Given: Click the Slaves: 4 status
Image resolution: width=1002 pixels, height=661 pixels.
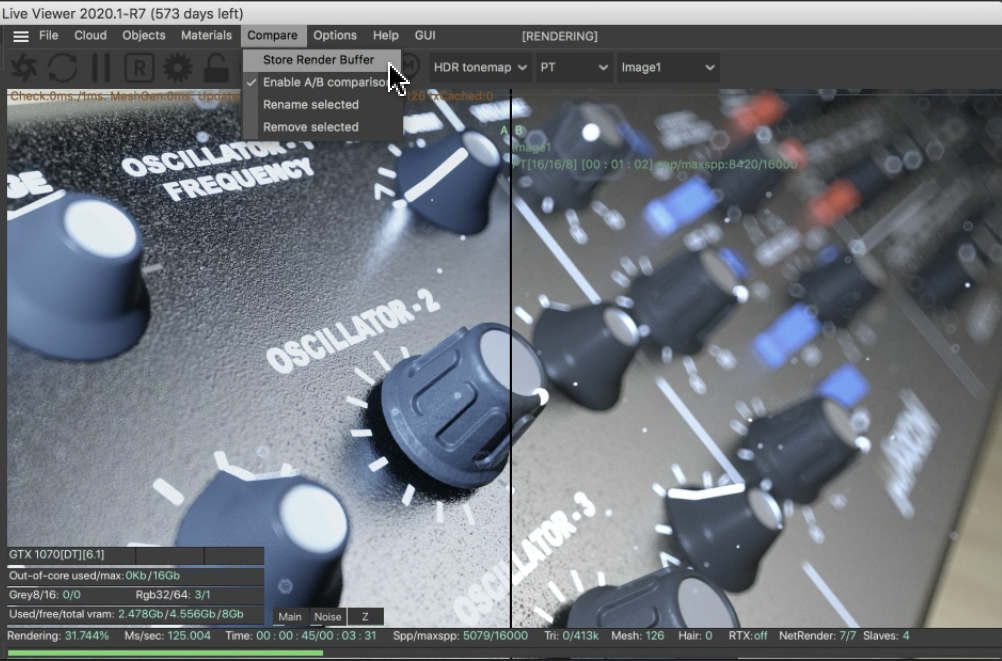Looking at the screenshot, I should click(x=886, y=636).
